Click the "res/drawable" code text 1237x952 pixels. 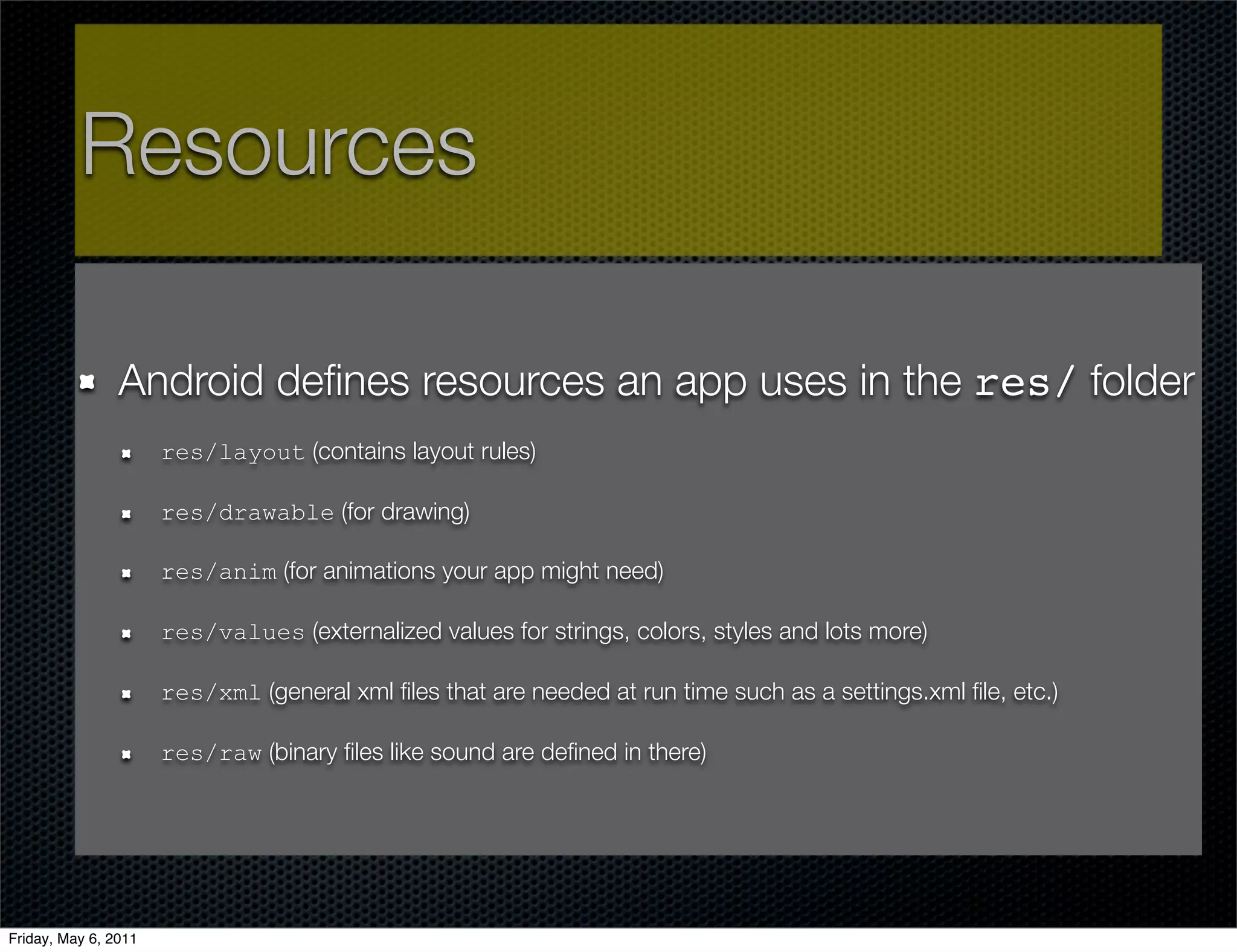coord(248,512)
